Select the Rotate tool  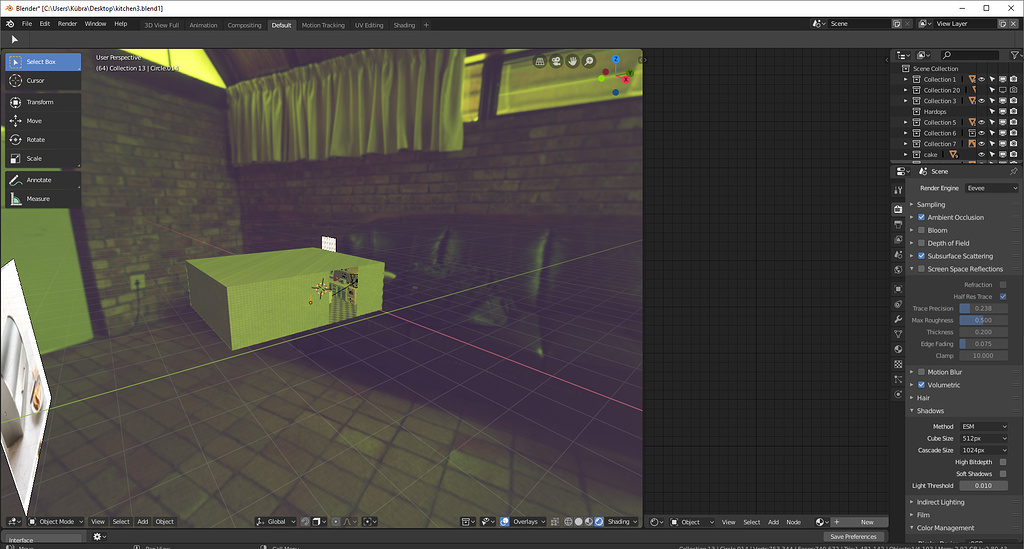coord(43,140)
